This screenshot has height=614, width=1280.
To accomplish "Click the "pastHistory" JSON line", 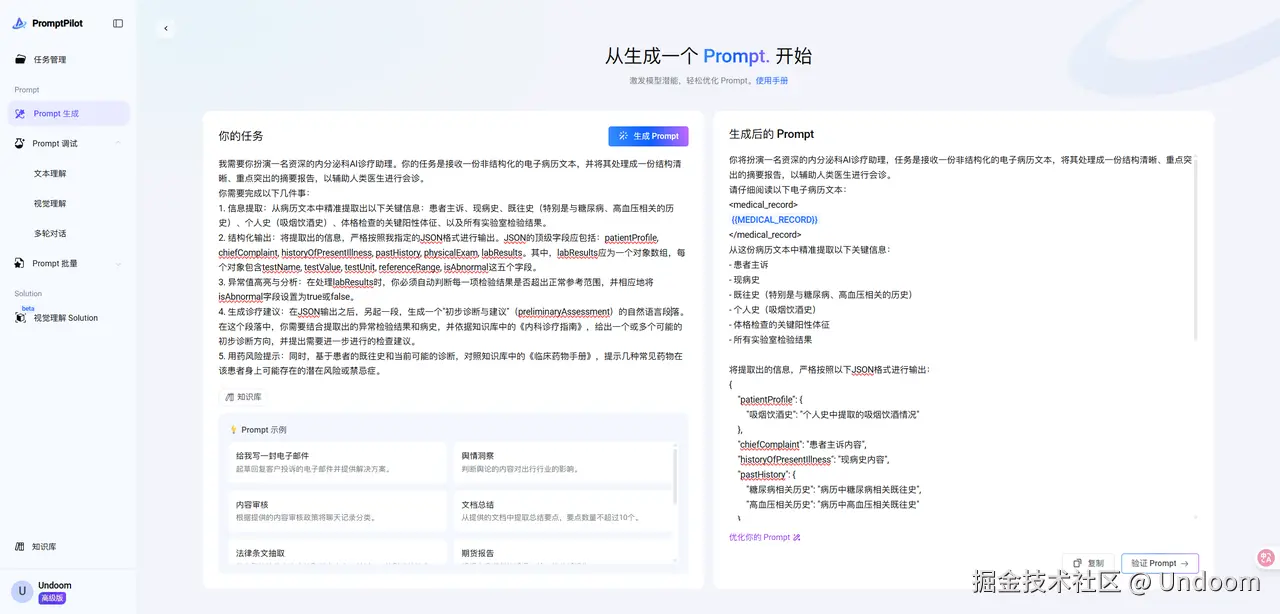I will [x=767, y=474].
